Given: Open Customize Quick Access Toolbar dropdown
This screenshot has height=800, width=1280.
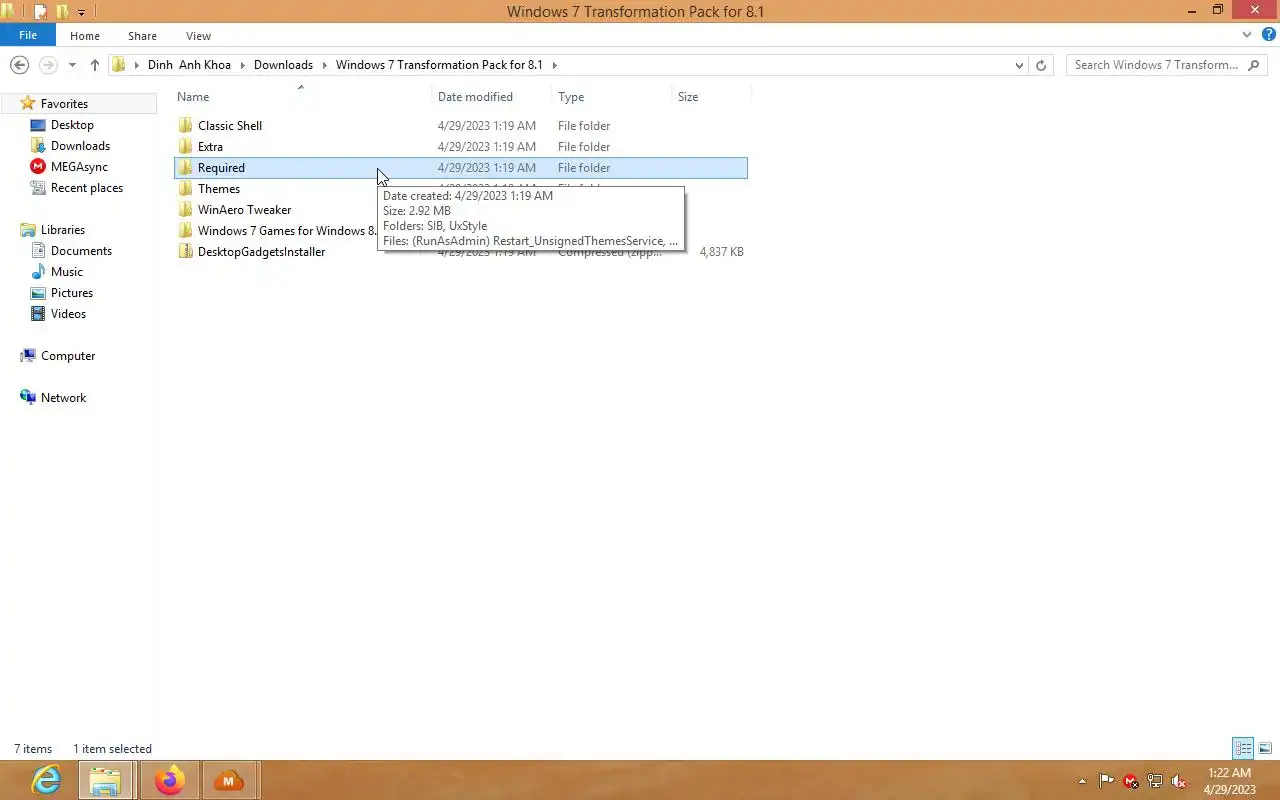Looking at the screenshot, I should [x=81, y=12].
